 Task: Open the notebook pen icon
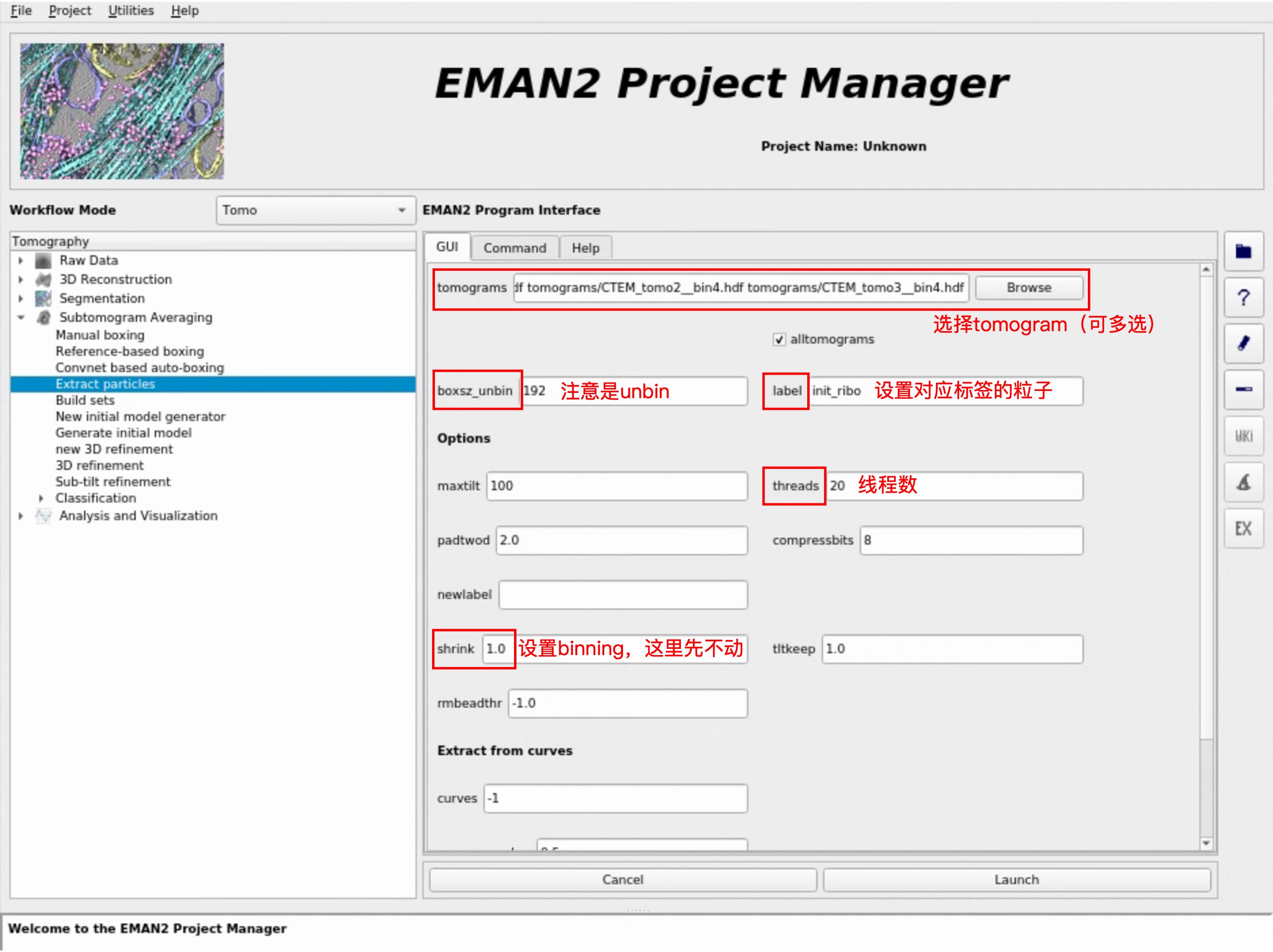tap(1243, 343)
